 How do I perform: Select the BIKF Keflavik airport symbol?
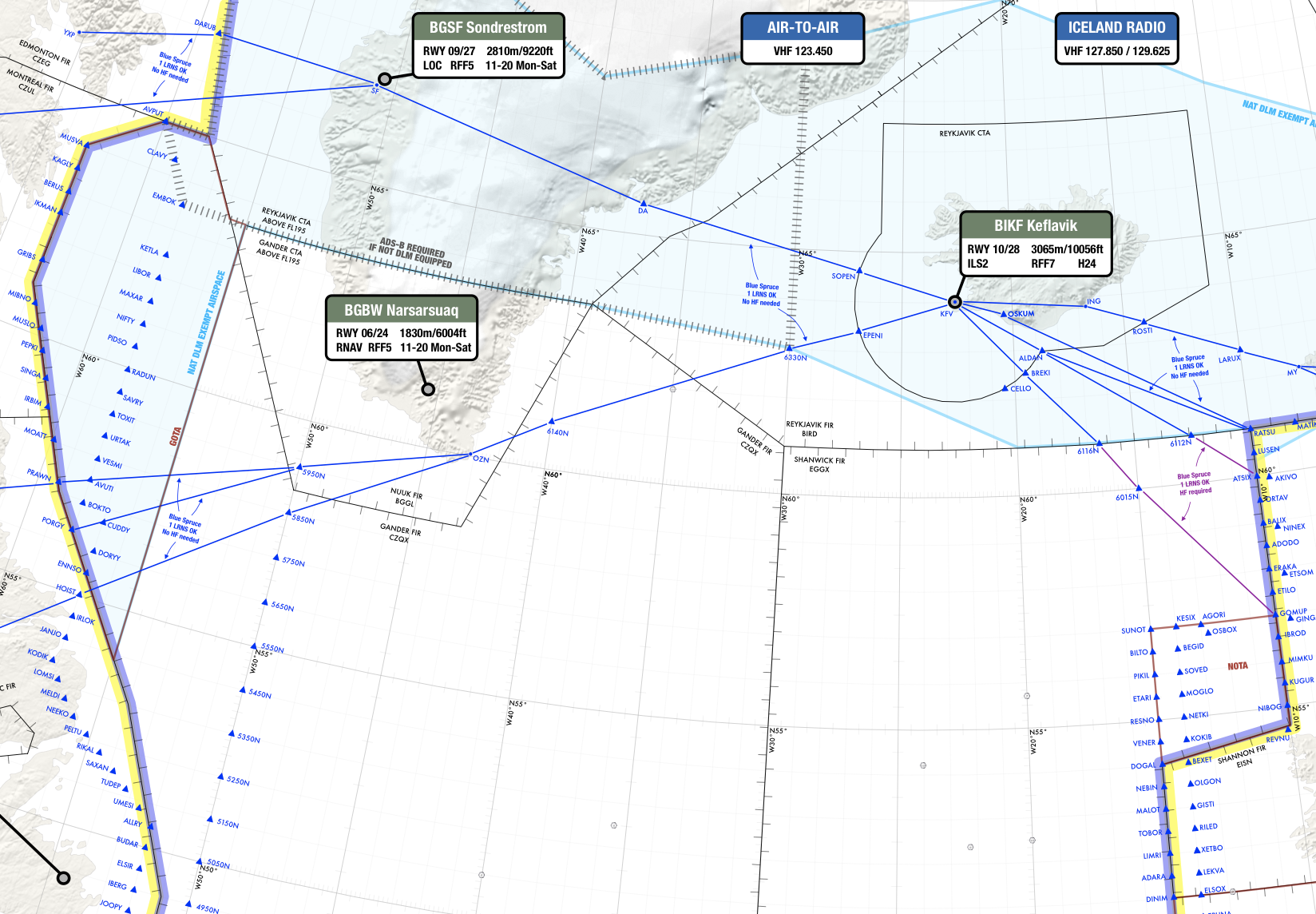pos(954,302)
